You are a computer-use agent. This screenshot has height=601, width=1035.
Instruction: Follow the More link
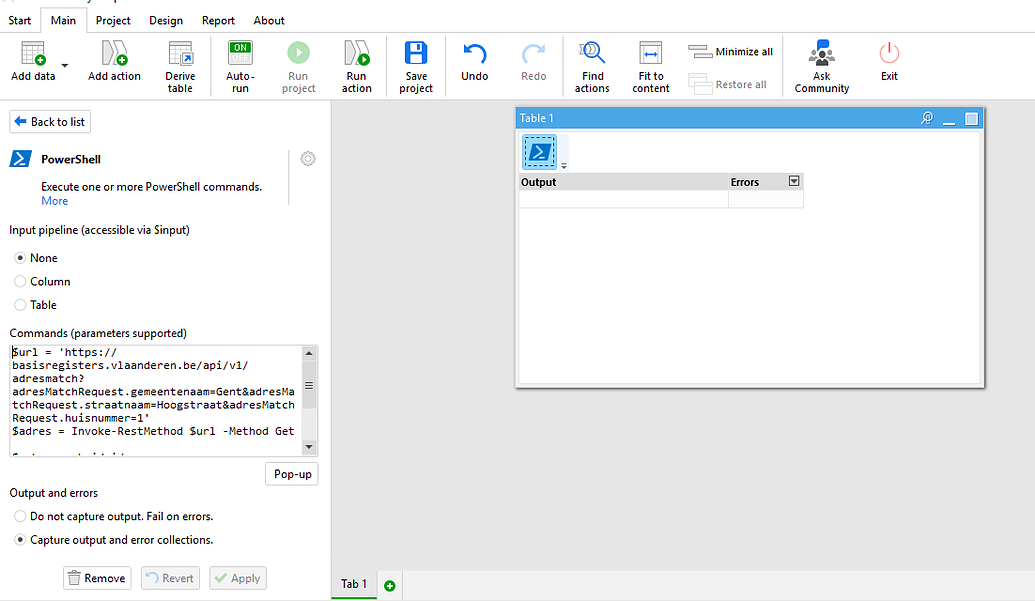tap(54, 201)
